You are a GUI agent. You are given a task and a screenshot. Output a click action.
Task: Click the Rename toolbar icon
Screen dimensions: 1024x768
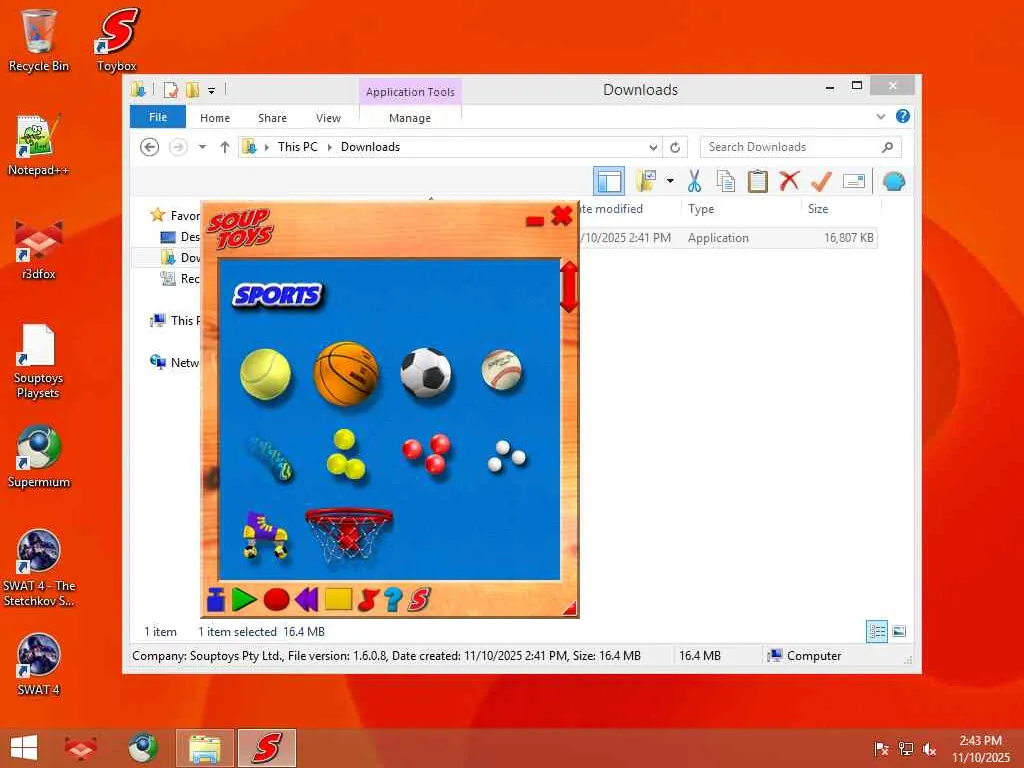tap(854, 181)
